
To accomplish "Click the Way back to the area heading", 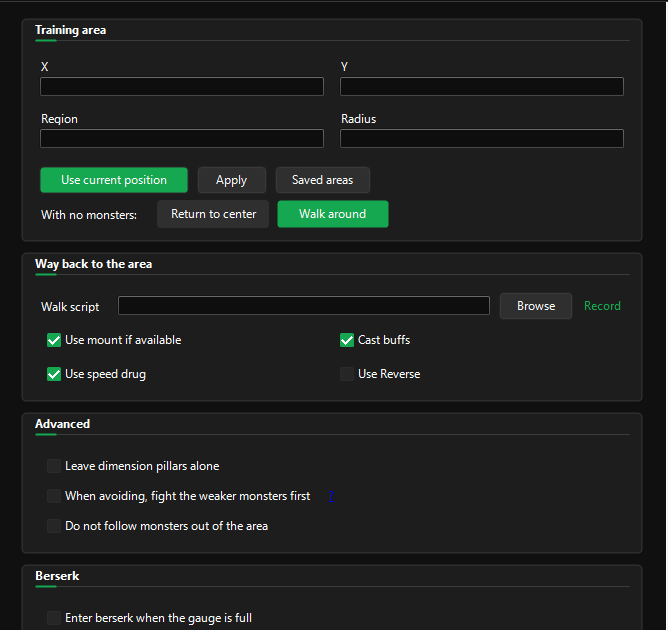I will pyautogui.click(x=93, y=264).
